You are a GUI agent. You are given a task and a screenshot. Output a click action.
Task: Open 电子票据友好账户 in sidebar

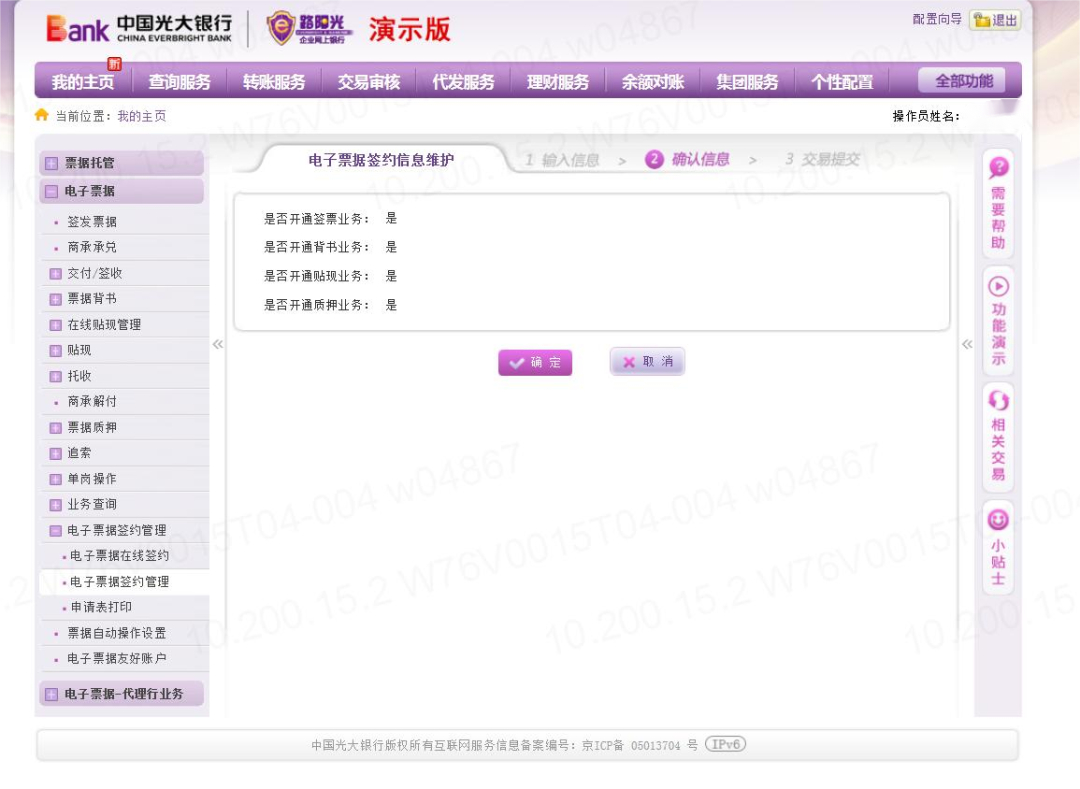pos(116,659)
